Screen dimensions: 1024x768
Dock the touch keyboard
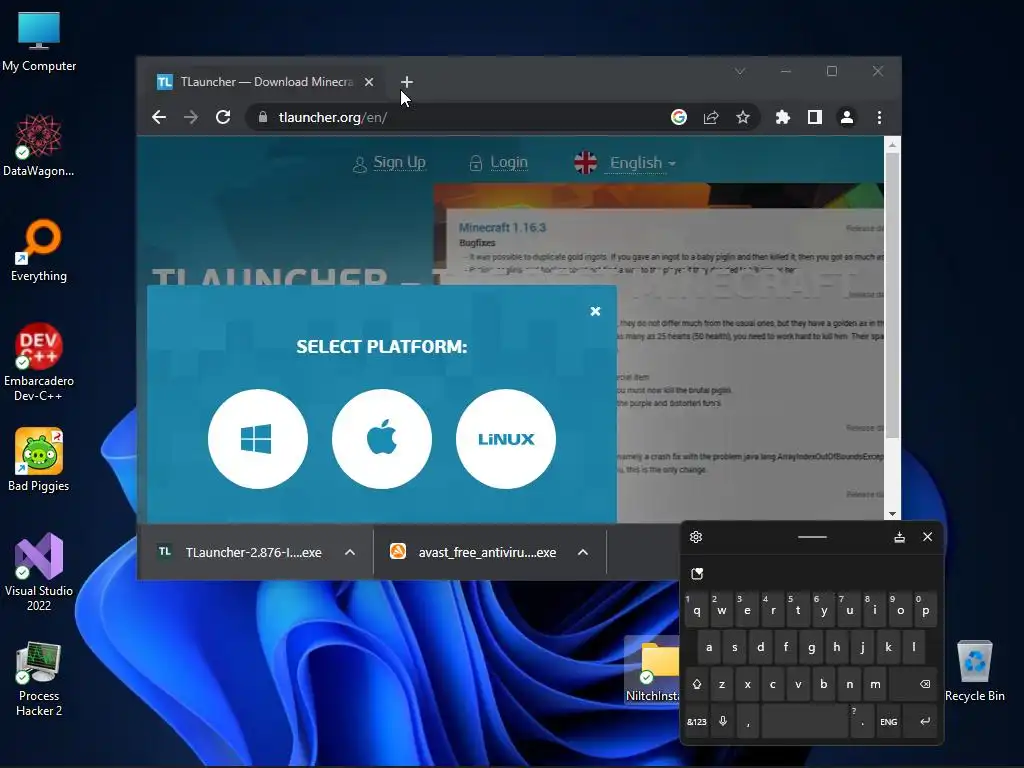tap(899, 537)
